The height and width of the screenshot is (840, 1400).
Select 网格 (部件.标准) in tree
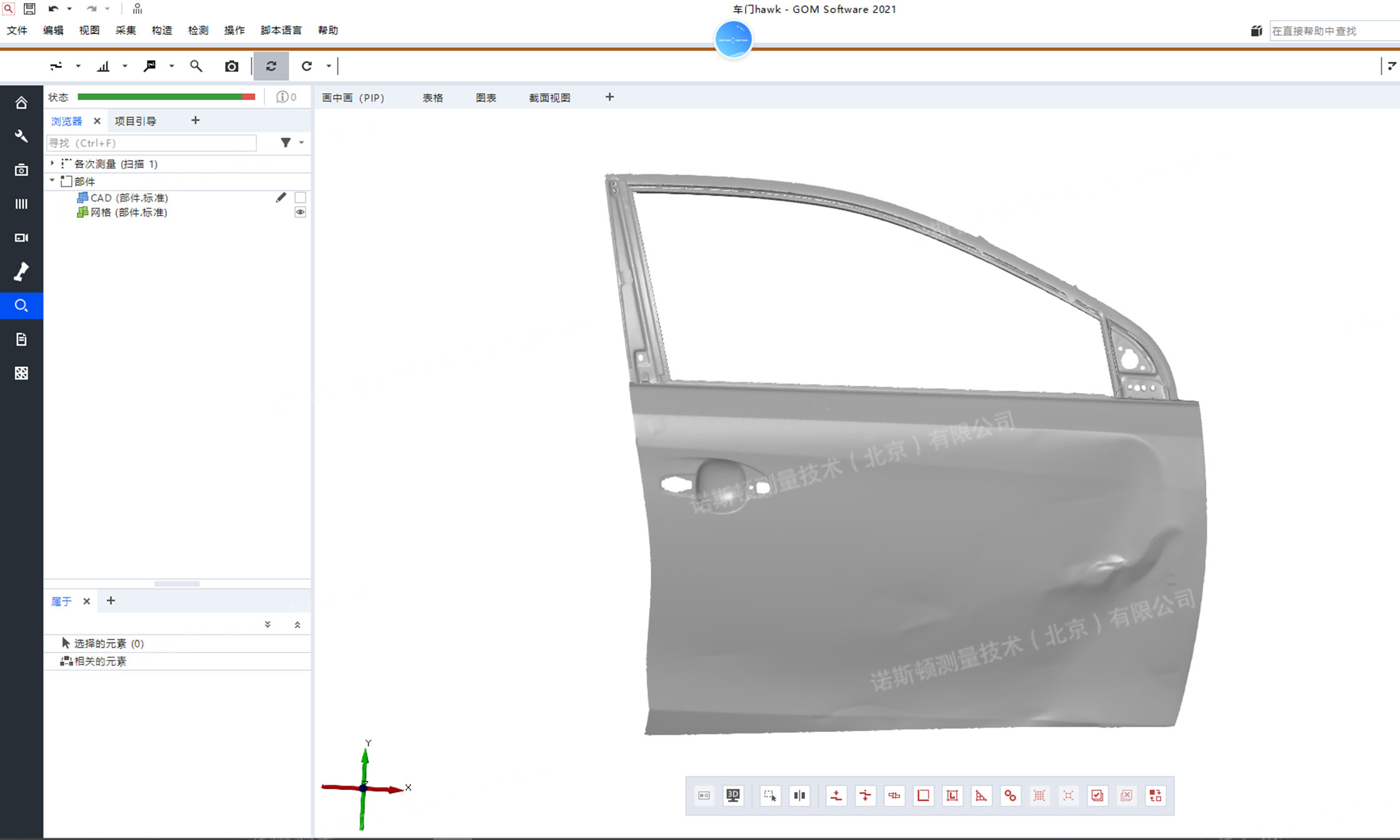129,212
